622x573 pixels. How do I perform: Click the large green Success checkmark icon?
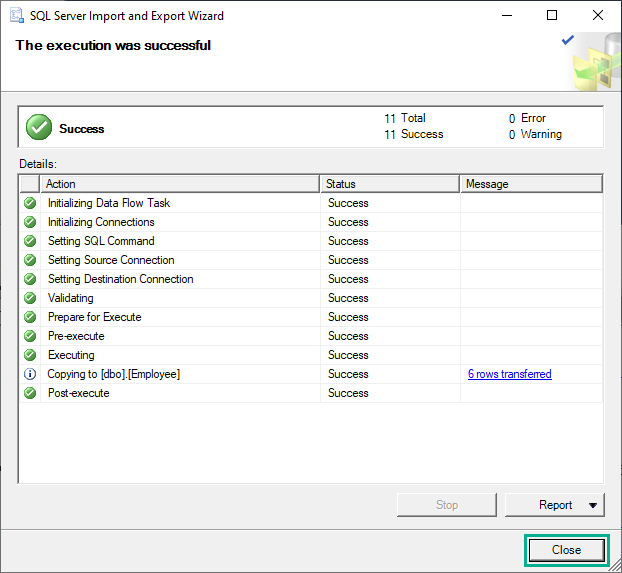(39, 127)
